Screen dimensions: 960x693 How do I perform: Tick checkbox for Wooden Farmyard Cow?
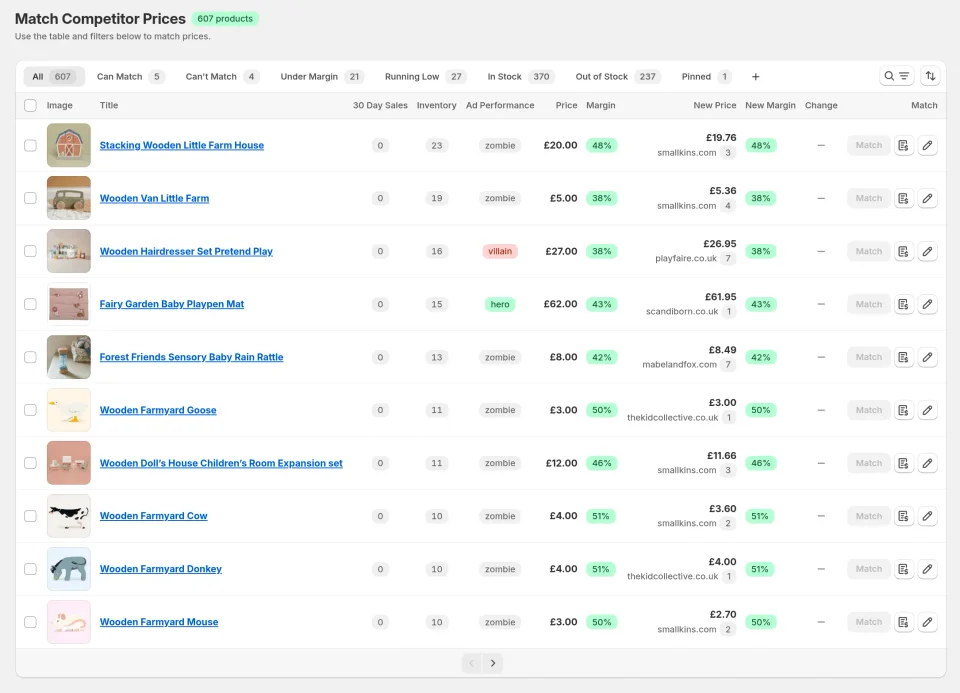click(x=30, y=516)
